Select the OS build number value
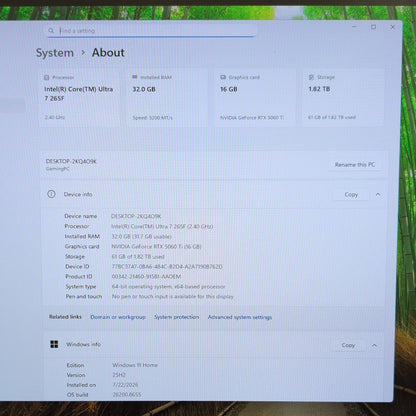Viewport: 416px width, 416px height. pyautogui.click(x=127, y=395)
